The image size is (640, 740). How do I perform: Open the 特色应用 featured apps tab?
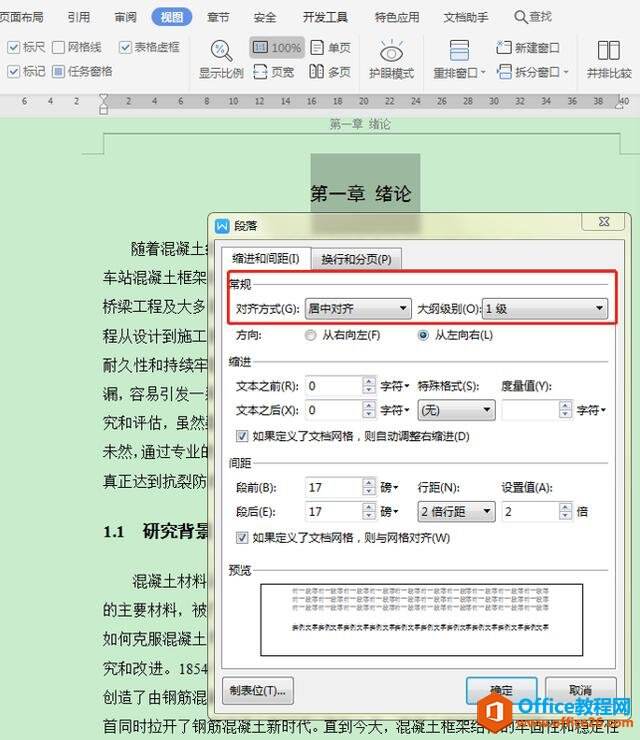tap(397, 17)
